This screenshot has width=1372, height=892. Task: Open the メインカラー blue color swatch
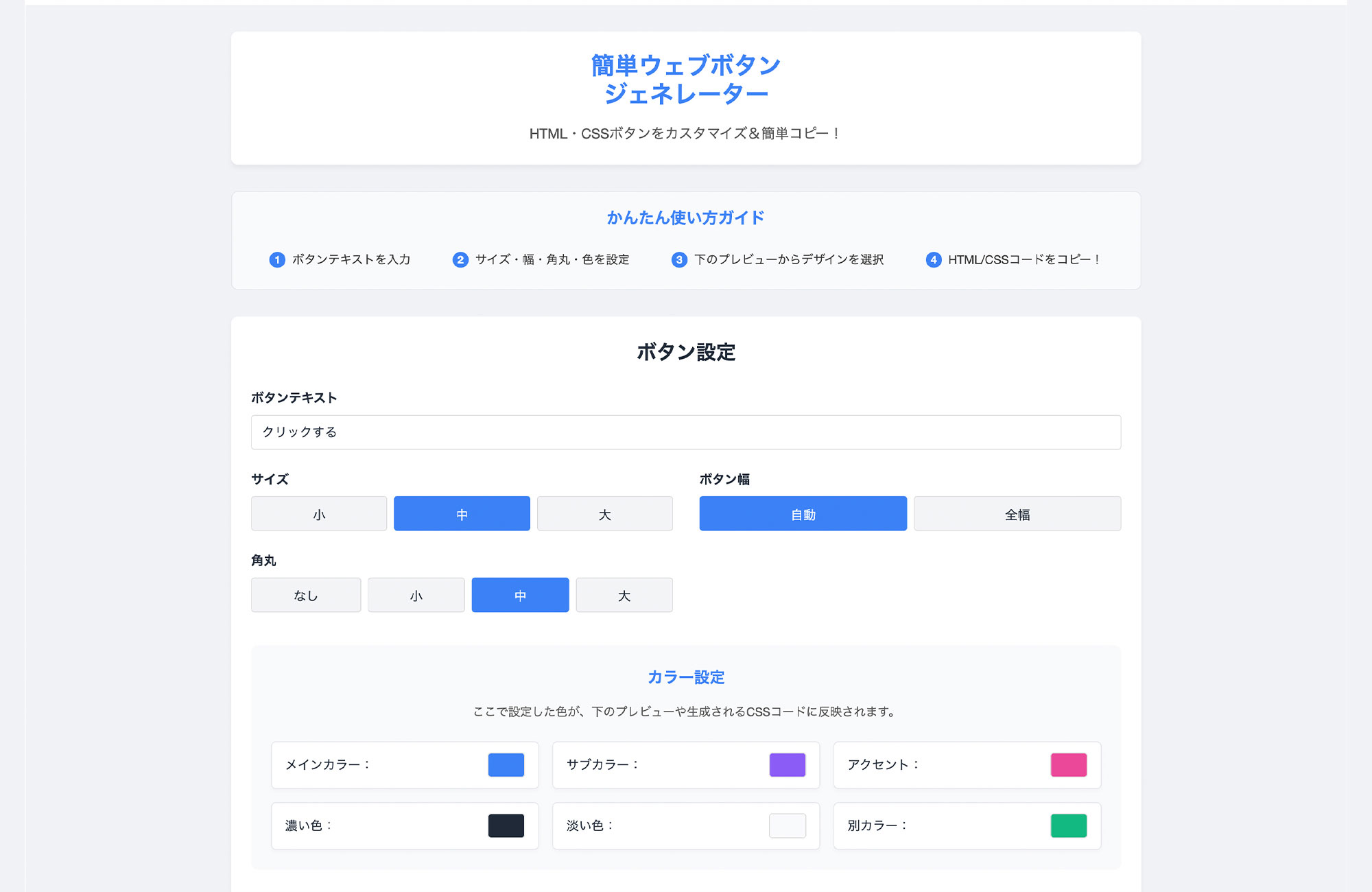click(506, 765)
